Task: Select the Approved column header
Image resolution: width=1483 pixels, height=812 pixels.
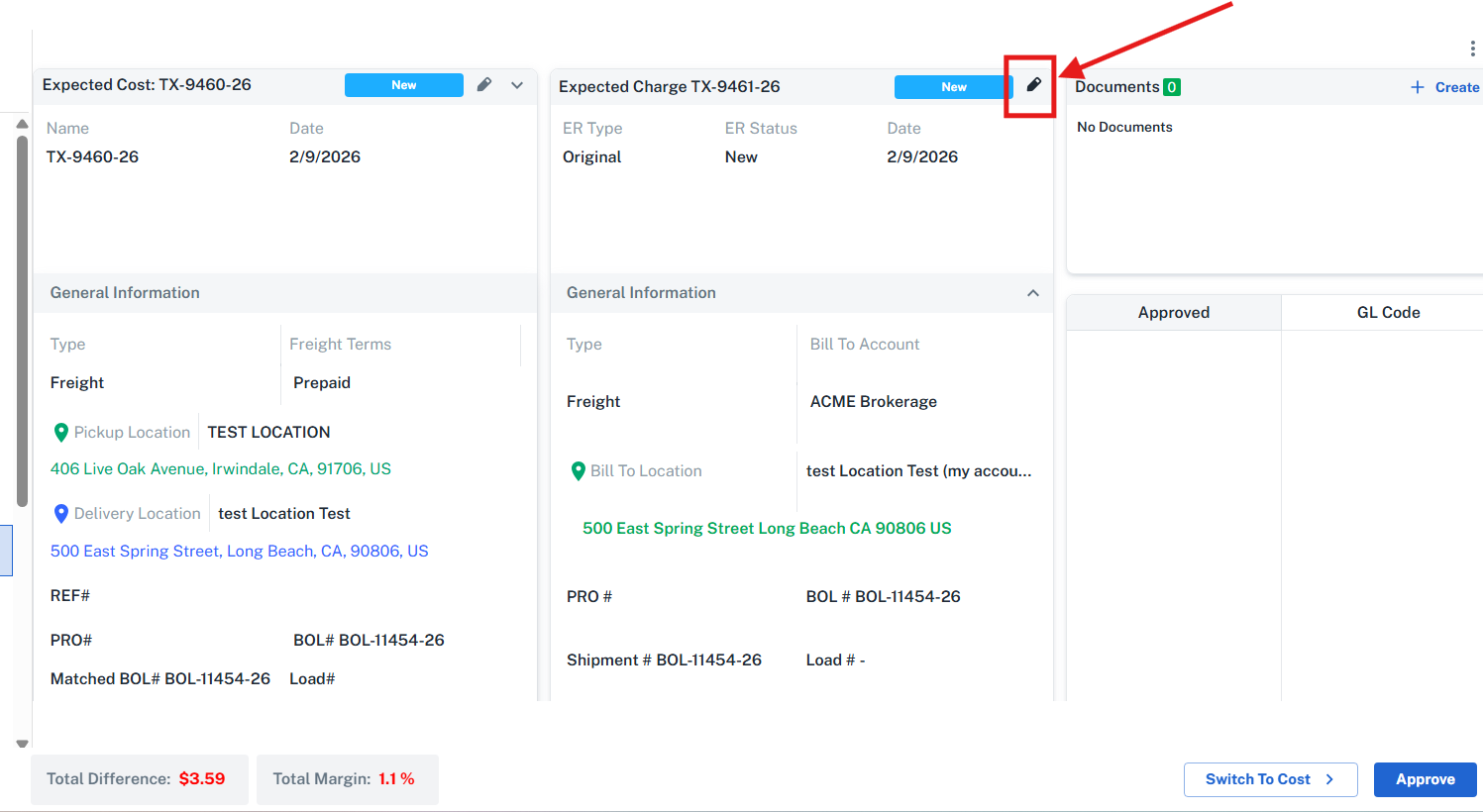Action: click(x=1173, y=313)
